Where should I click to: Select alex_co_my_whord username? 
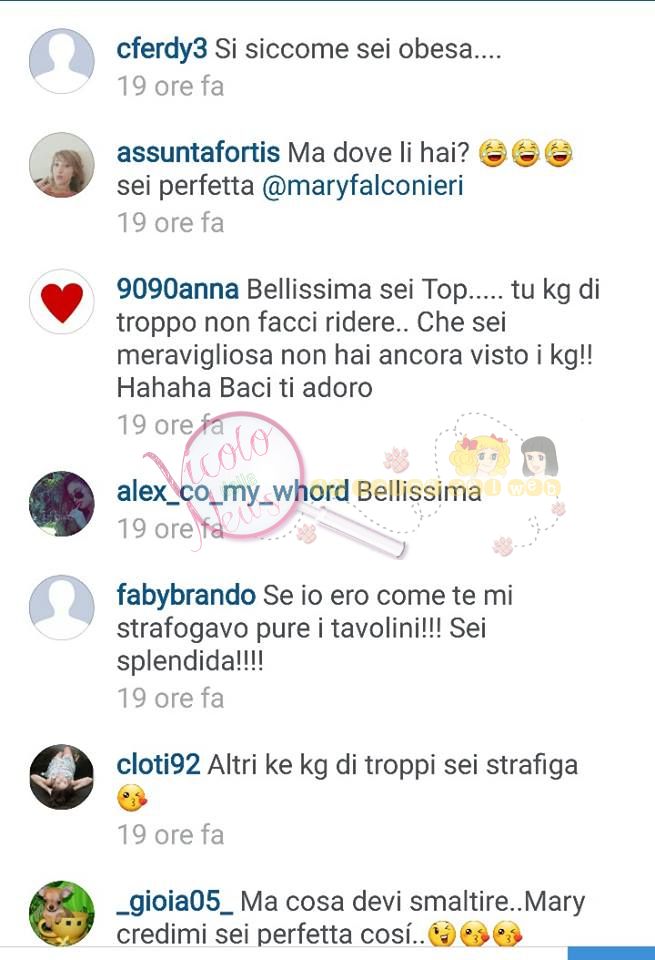click(233, 492)
